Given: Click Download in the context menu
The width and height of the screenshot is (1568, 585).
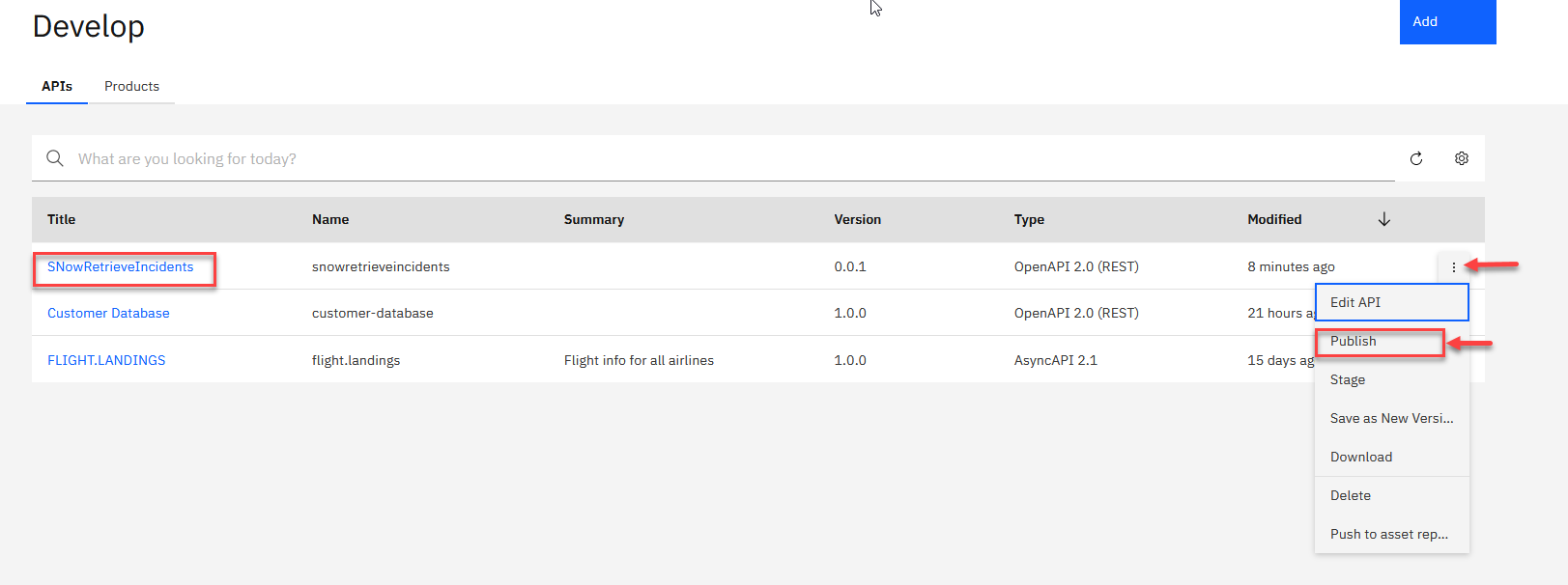Looking at the screenshot, I should pyautogui.click(x=1361, y=457).
